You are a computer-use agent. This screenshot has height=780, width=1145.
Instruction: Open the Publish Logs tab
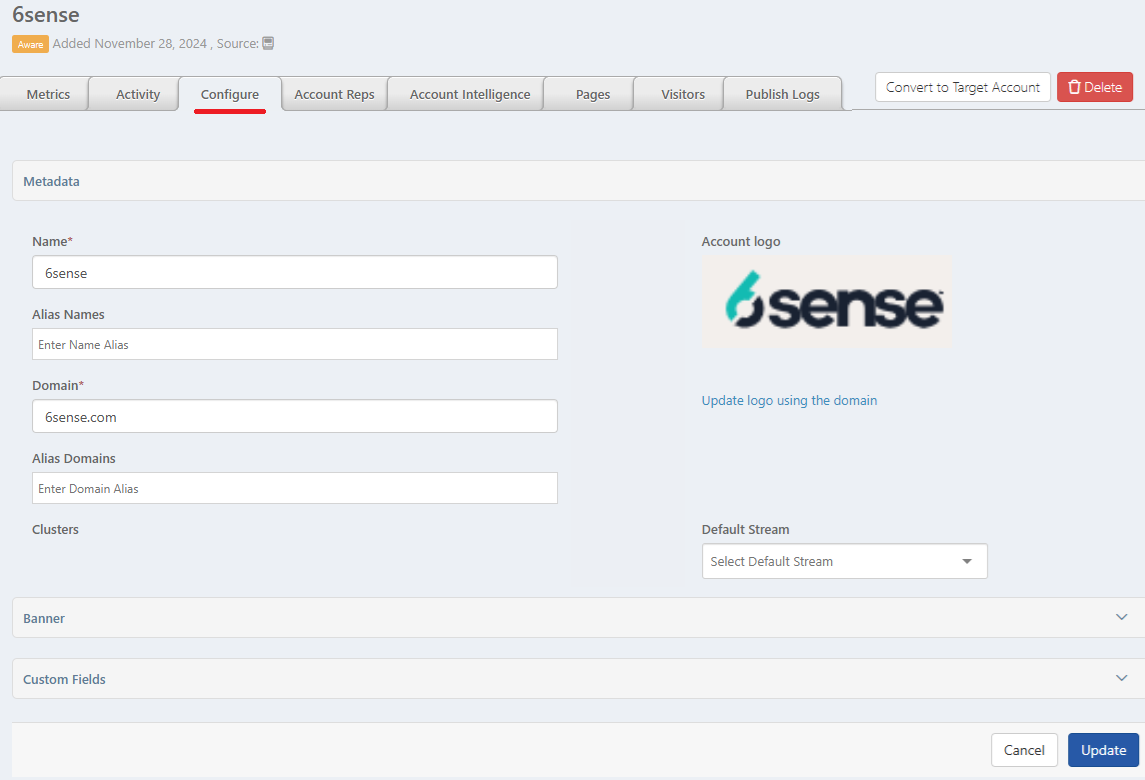[x=782, y=94]
